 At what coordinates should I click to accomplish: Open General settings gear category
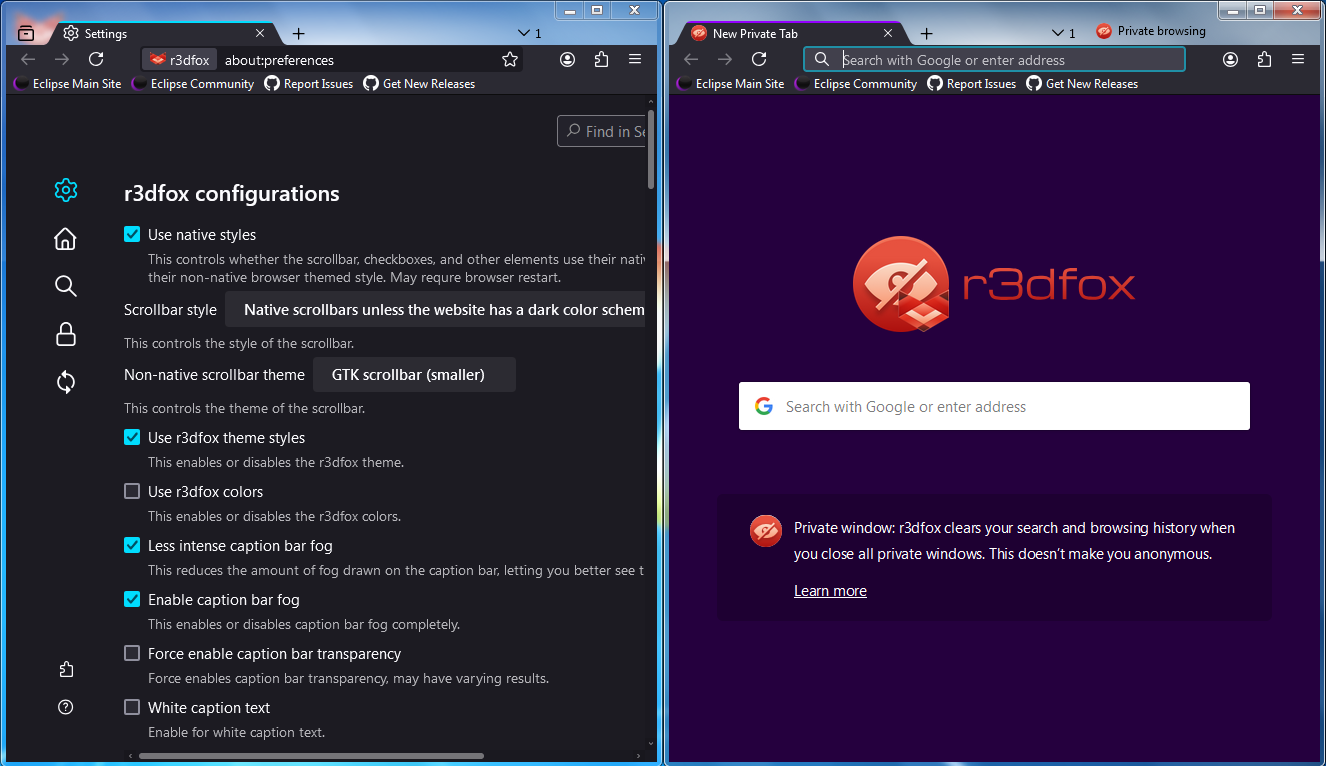click(x=66, y=190)
